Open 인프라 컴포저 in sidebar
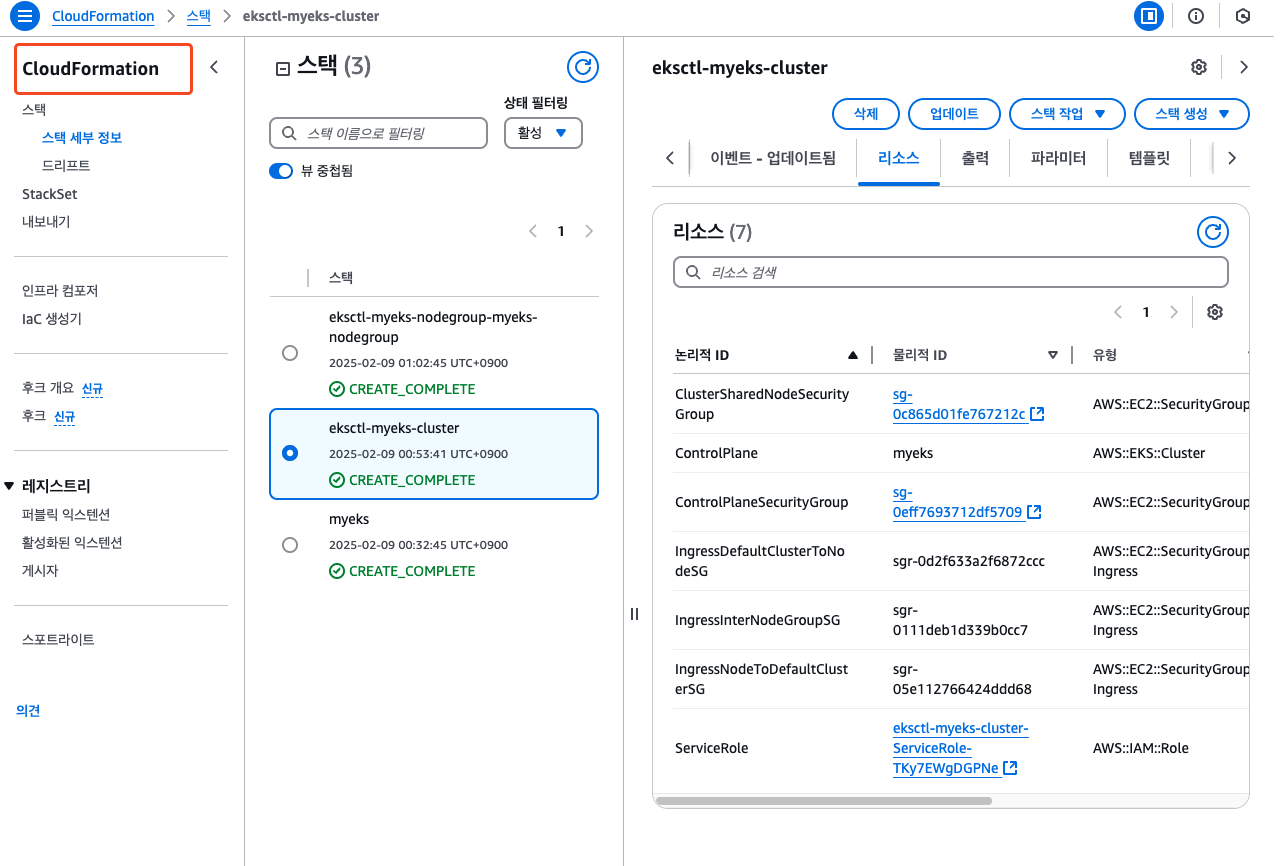Image resolution: width=1280 pixels, height=866 pixels. point(60,291)
